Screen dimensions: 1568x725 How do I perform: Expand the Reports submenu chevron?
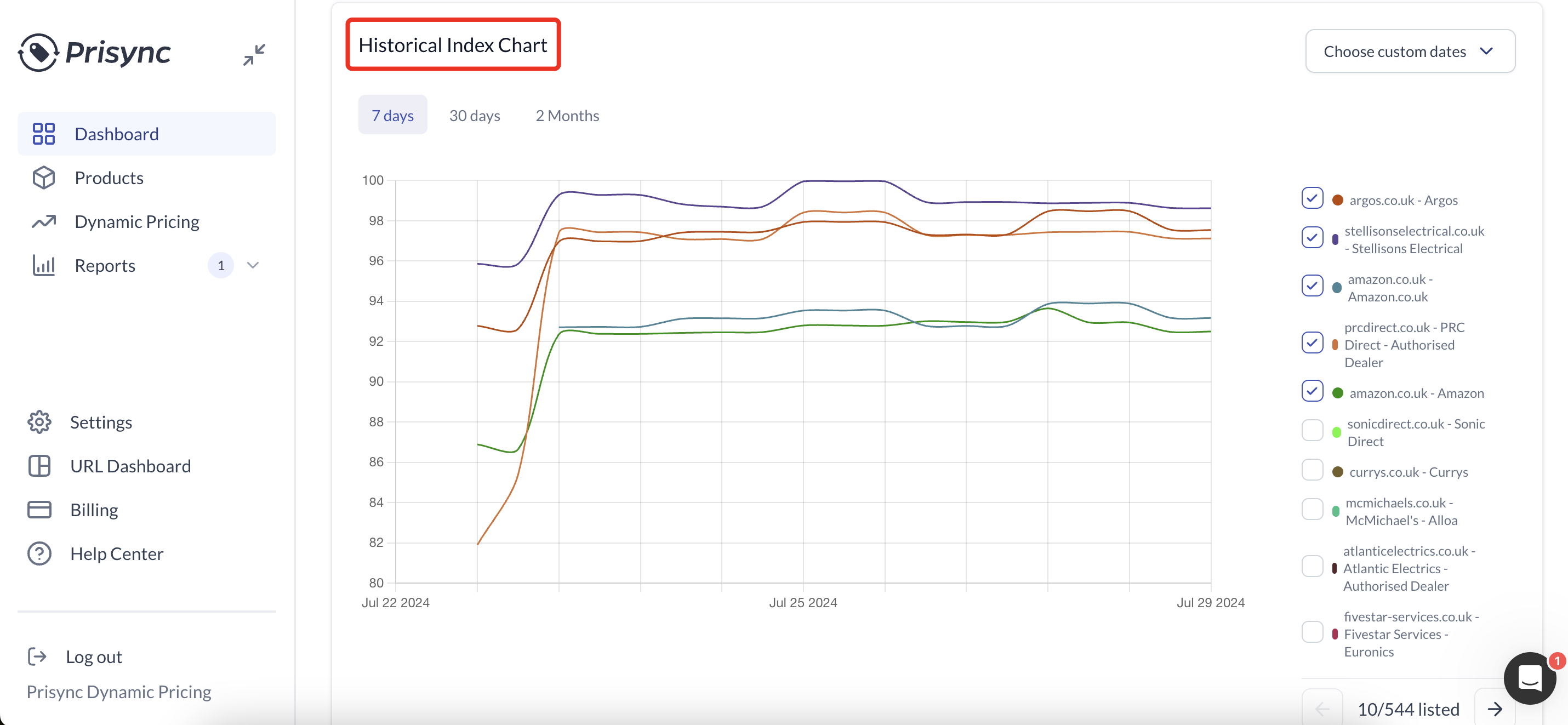click(x=253, y=265)
